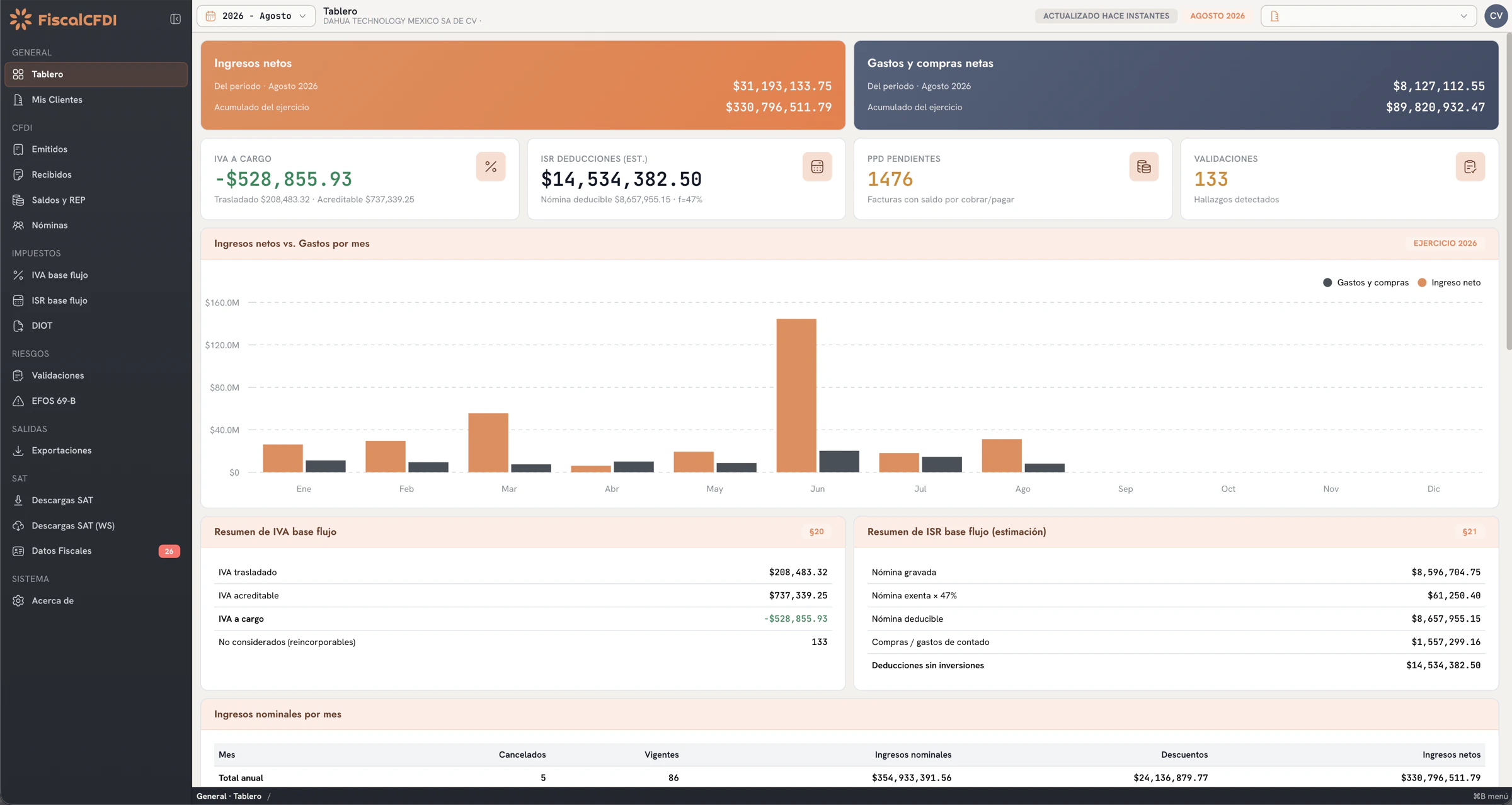Click the ISR deducciones calculator icon
1512x805 pixels.
click(x=817, y=167)
